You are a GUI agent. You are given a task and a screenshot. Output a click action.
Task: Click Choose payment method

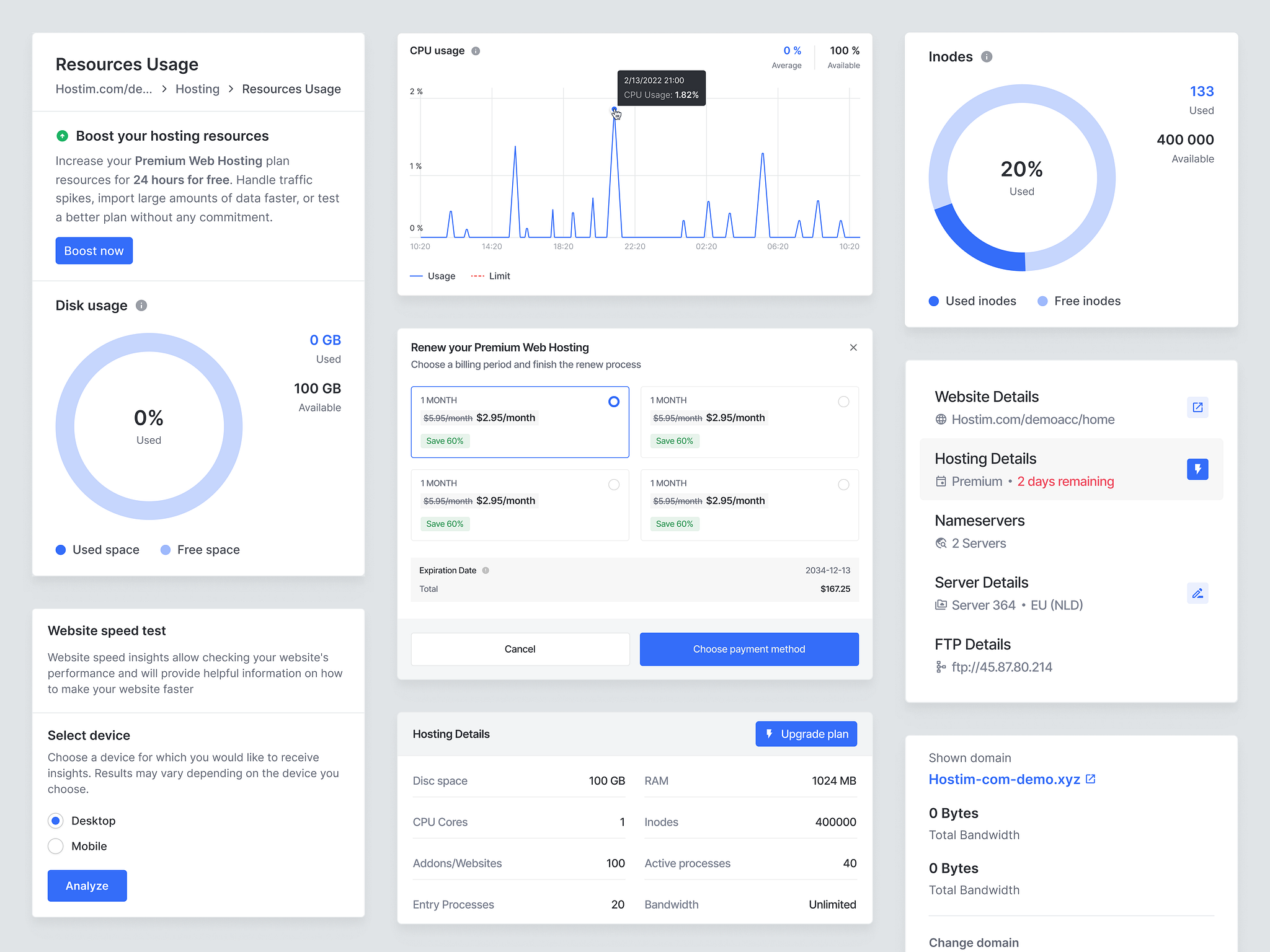click(748, 649)
